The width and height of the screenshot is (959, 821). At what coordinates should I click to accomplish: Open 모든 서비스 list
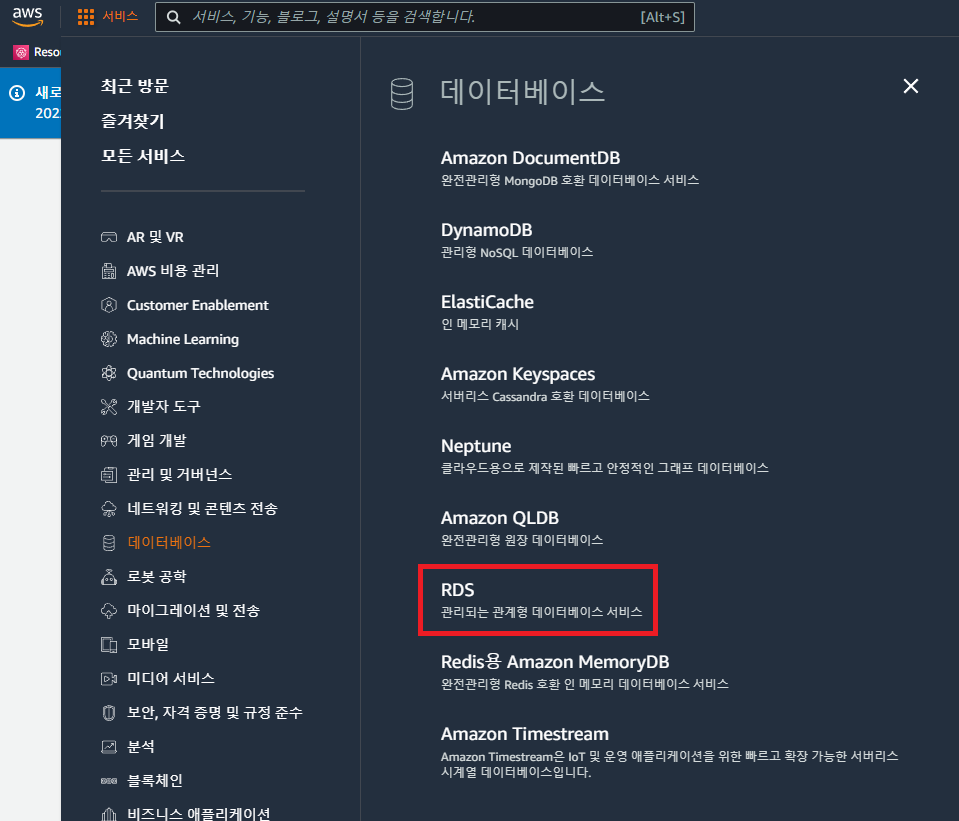143,156
